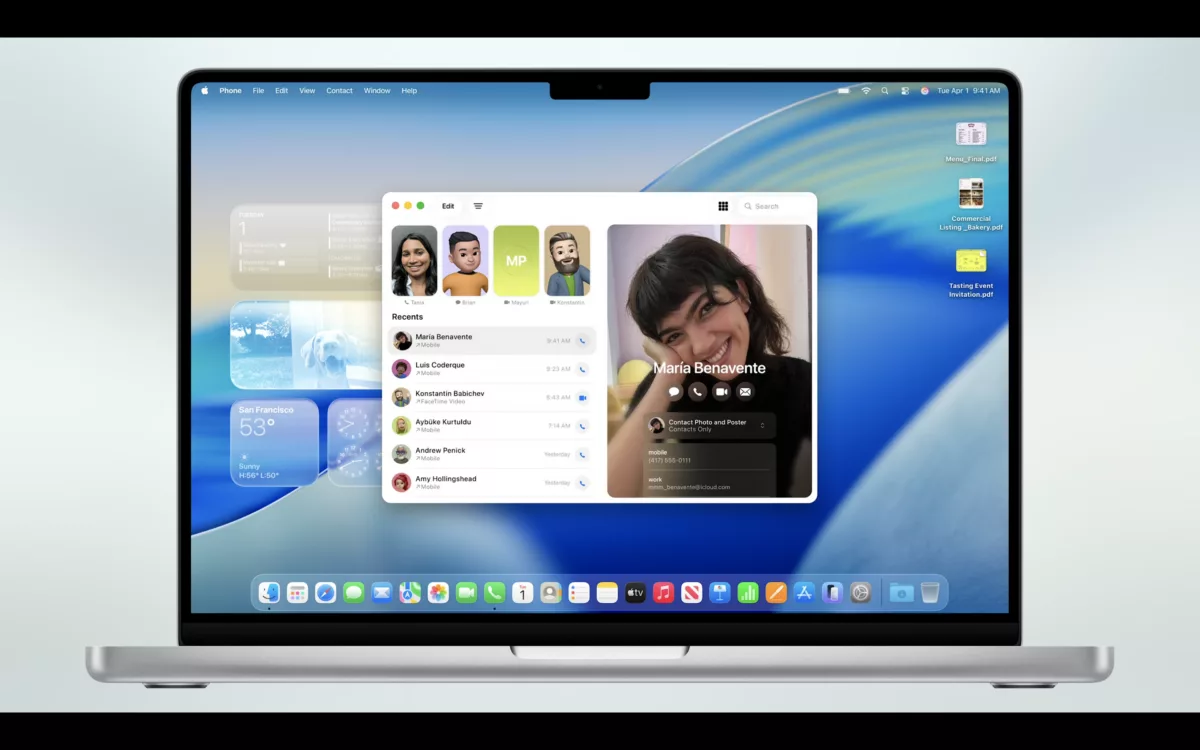Start a video call from María's contact card

(721, 392)
